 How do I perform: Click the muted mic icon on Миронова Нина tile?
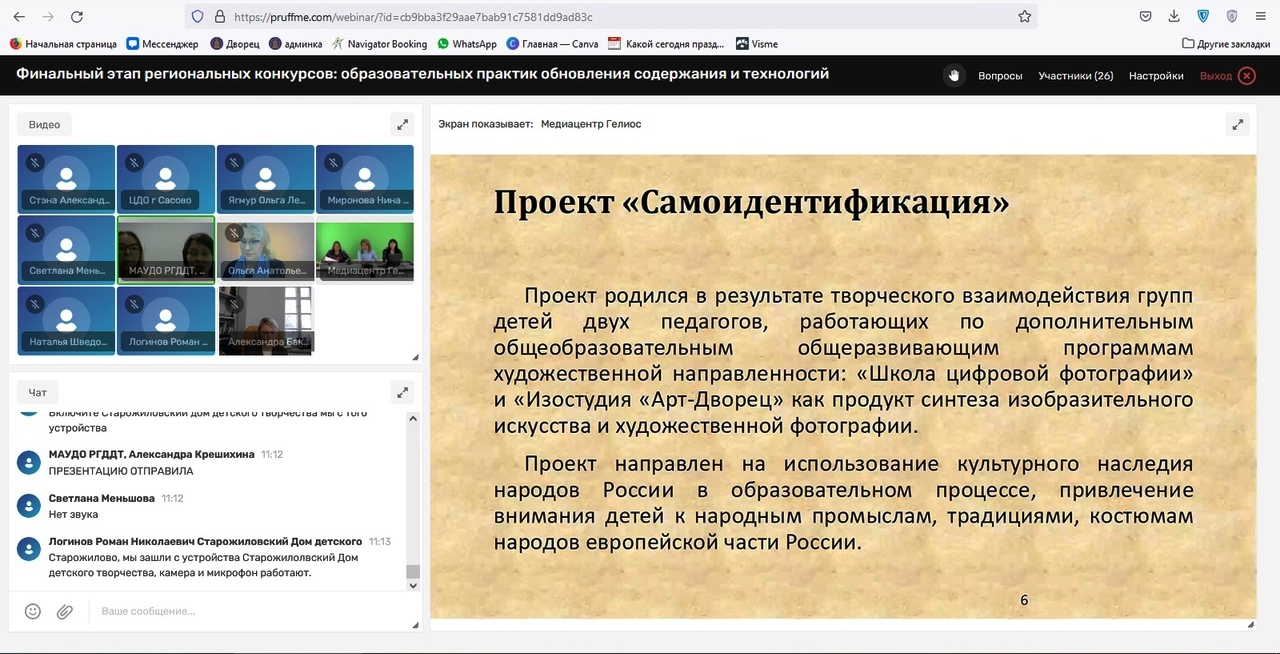pyautogui.click(x=333, y=162)
